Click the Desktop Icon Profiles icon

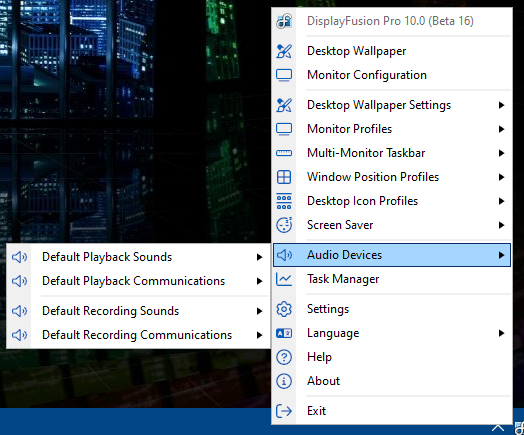[x=284, y=201]
